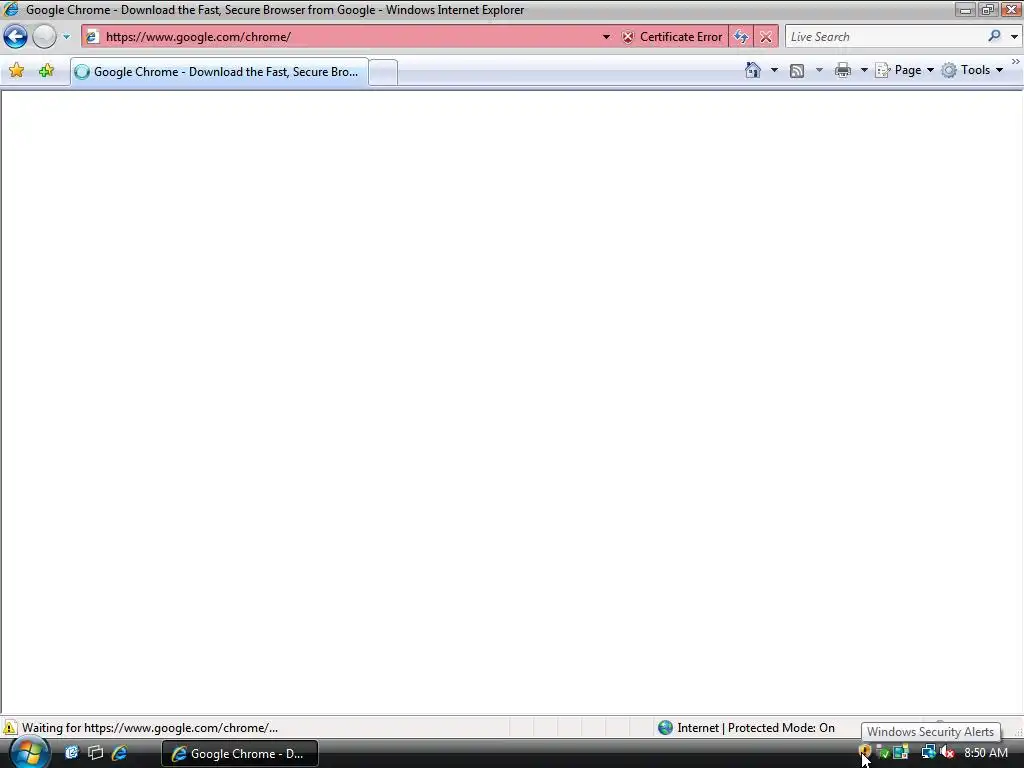Click the page icon in the address bar
This screenshot has height=768, width=1024.
pos(93,37)
